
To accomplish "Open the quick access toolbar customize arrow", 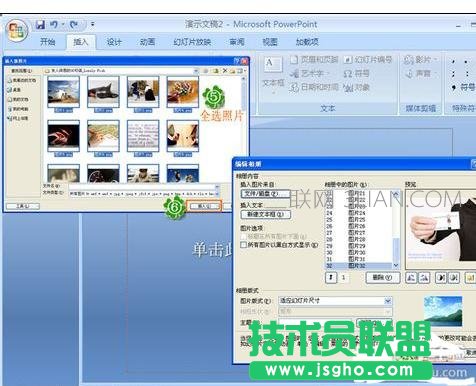I will click(92, 24).
